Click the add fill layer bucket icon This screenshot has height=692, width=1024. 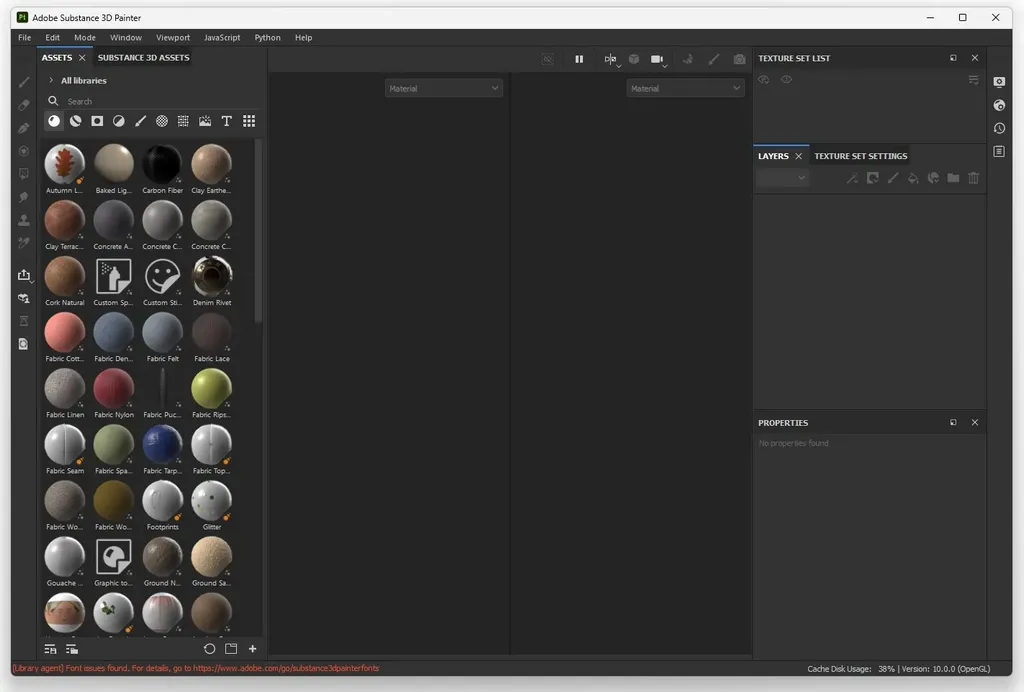pyautogui.click(x=913, y=178)
